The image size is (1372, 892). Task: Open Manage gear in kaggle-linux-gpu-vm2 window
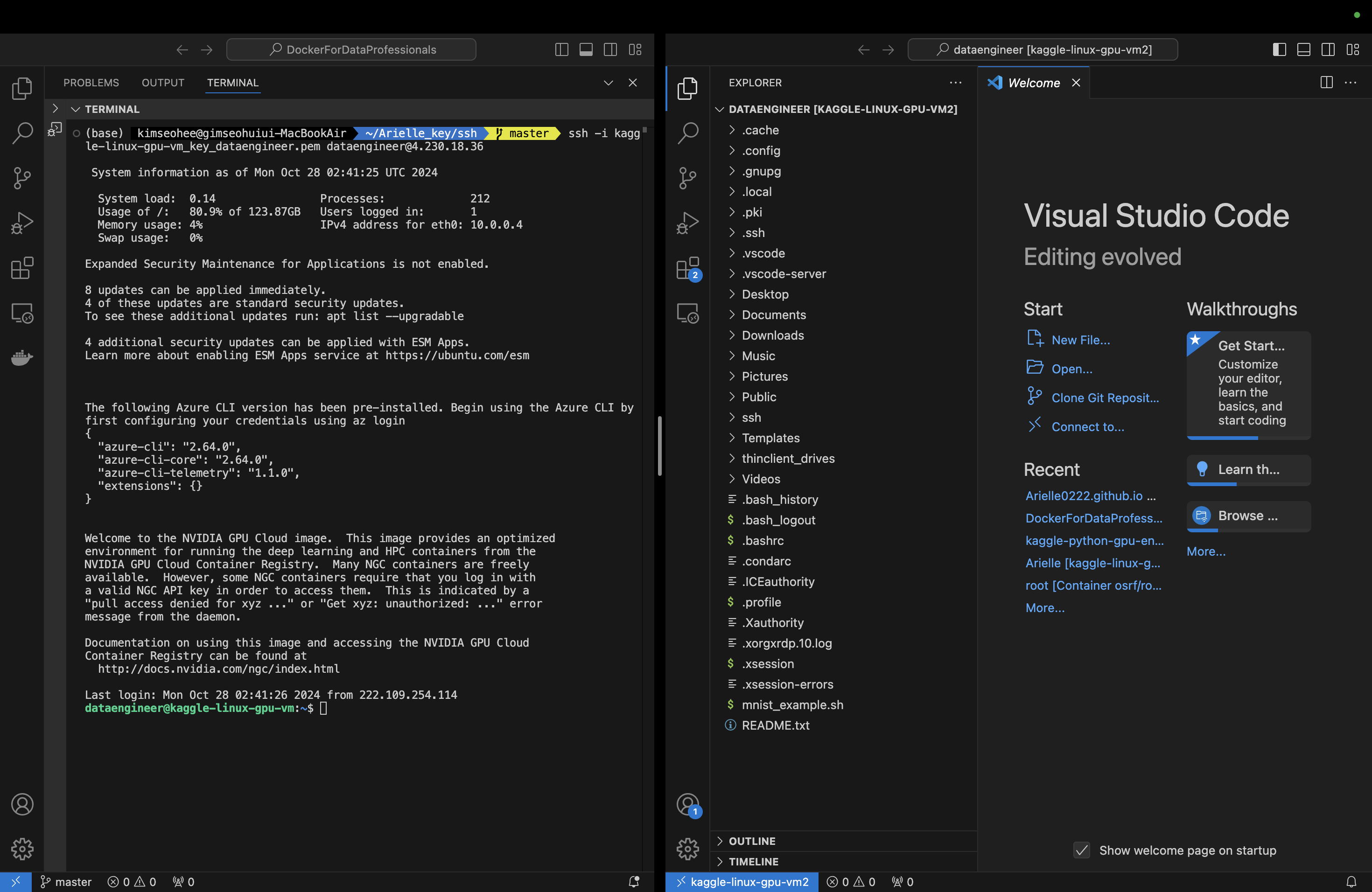[x=687, y=849]
